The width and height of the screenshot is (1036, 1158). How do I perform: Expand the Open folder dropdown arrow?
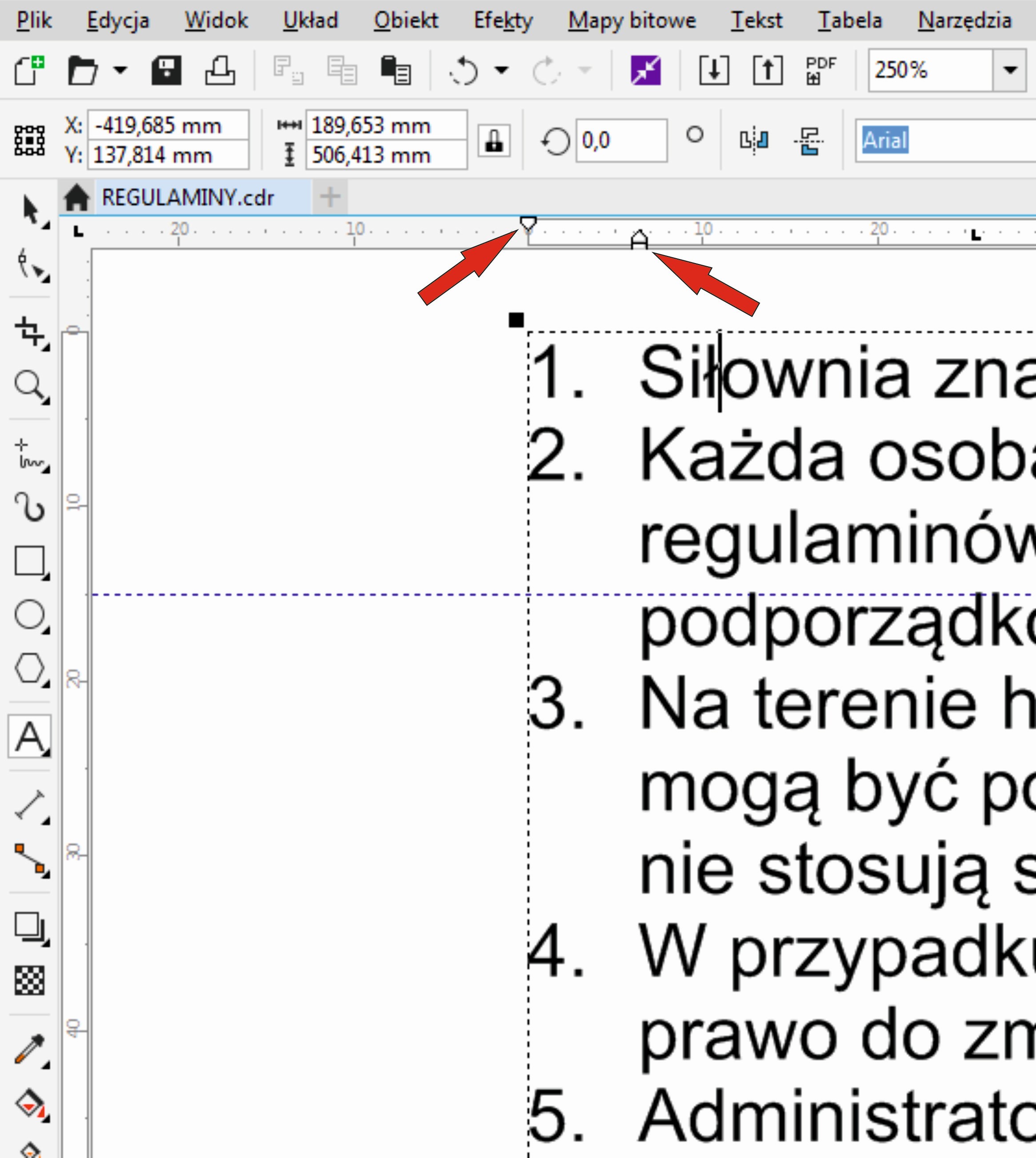(120, 71)
